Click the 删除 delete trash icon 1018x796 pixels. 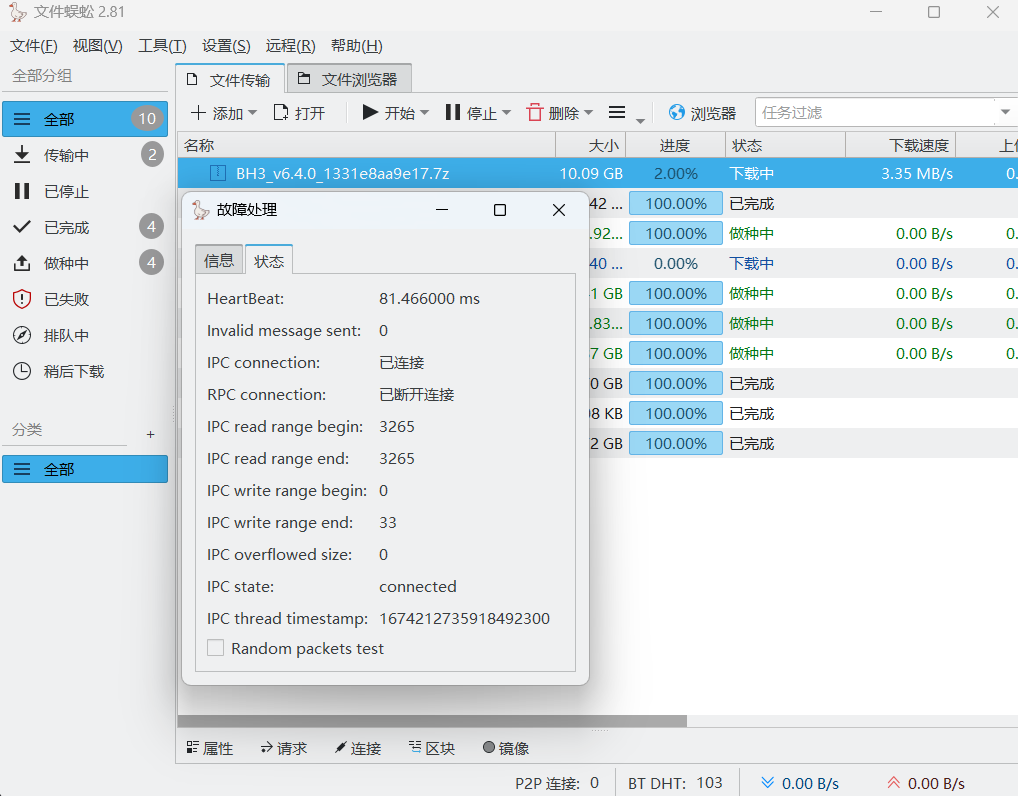[535, 112]
